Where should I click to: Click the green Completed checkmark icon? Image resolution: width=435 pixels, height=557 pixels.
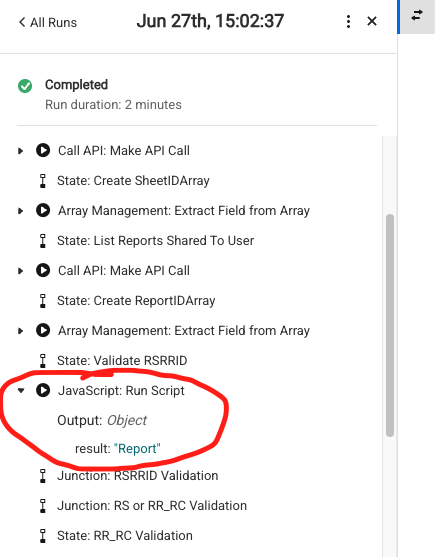pos(25,86)
